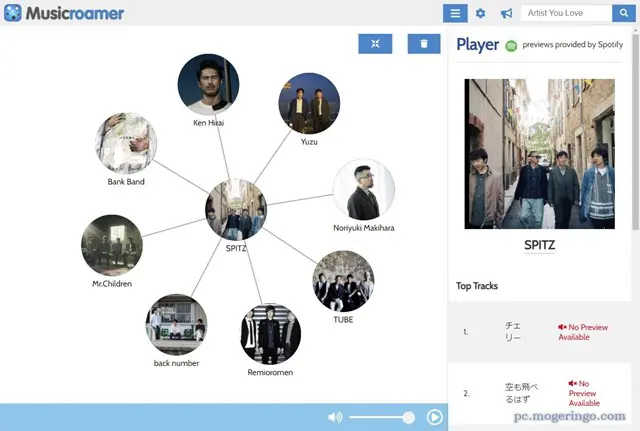
Task: Mute via the speaker volume icon
Action: click(335, 417)
